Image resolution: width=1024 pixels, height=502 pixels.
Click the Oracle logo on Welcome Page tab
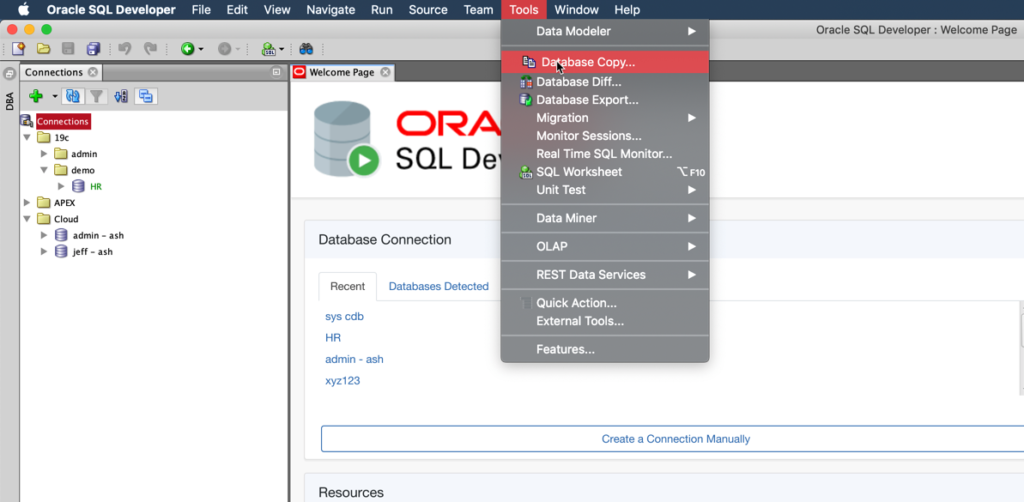[300, 72]
